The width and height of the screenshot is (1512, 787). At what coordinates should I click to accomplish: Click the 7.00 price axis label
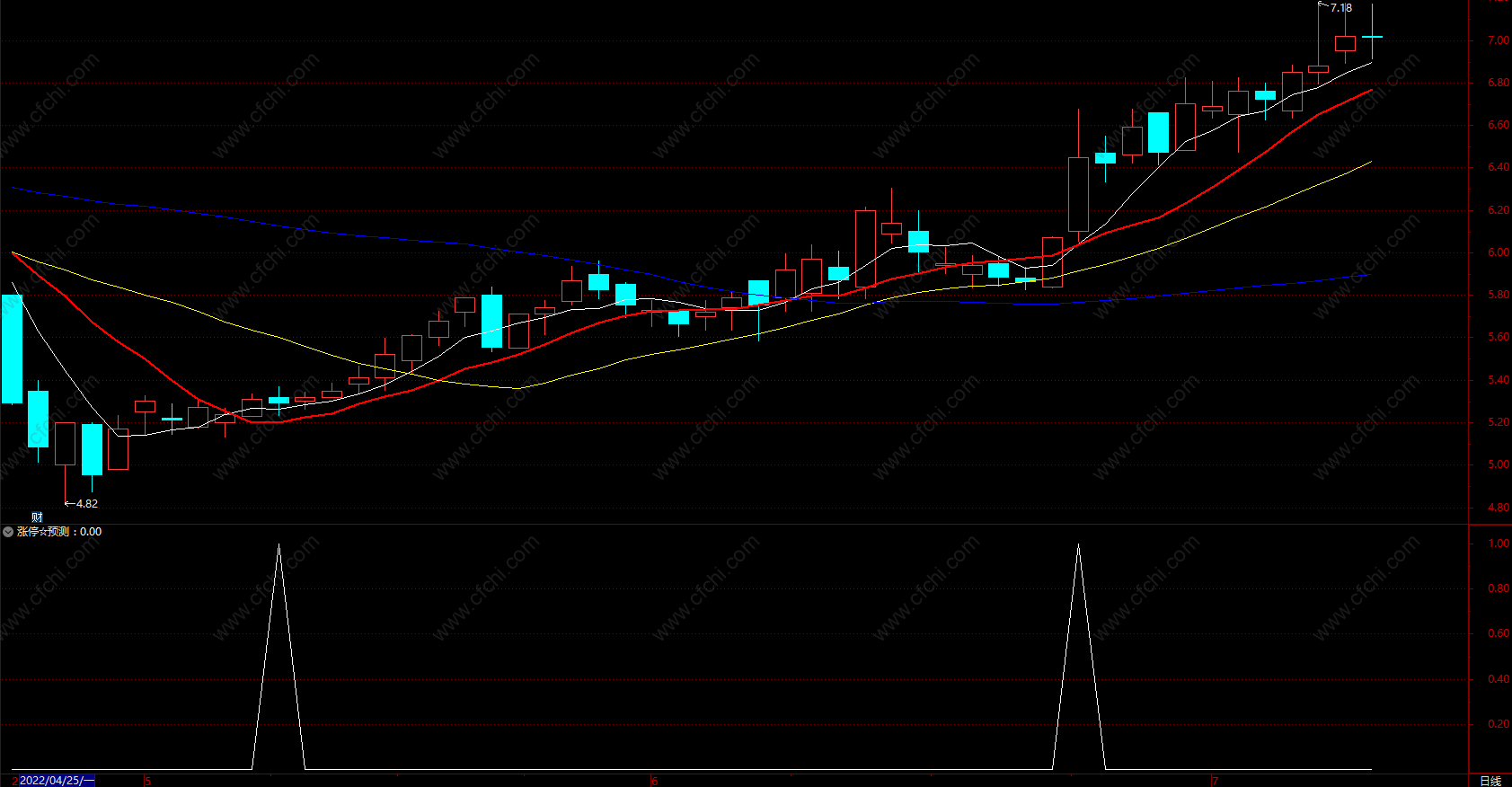point(1499,40)
